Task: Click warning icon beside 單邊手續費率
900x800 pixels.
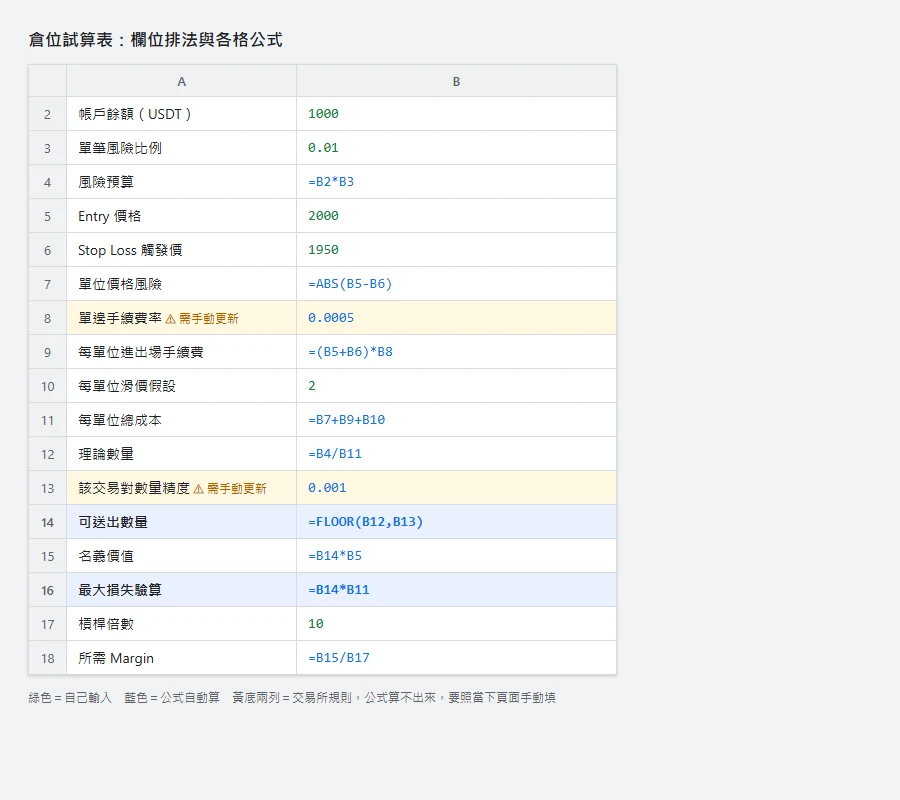Action: 170,319
